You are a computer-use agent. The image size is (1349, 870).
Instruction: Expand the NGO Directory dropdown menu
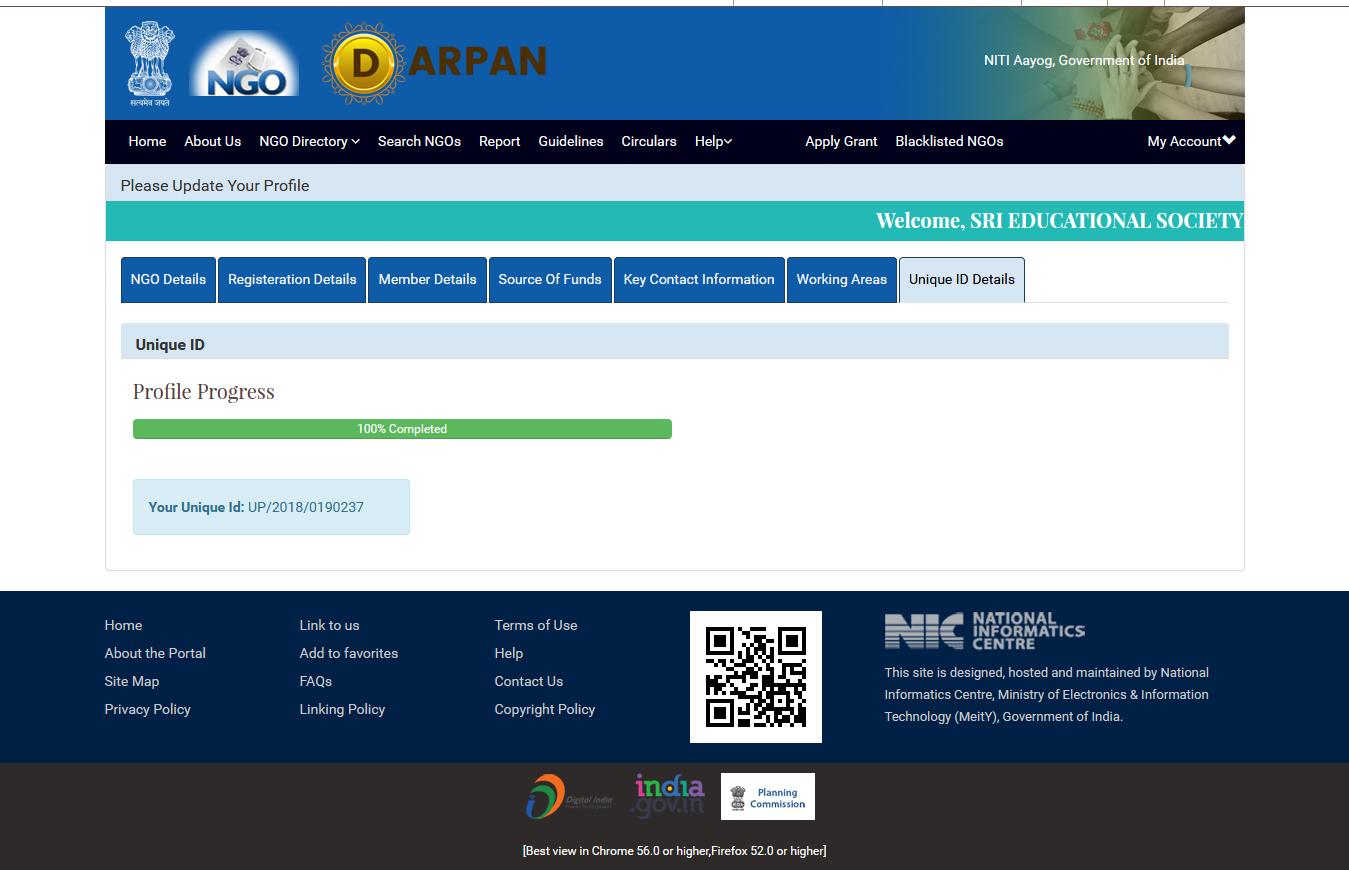(x=309, y=142)
